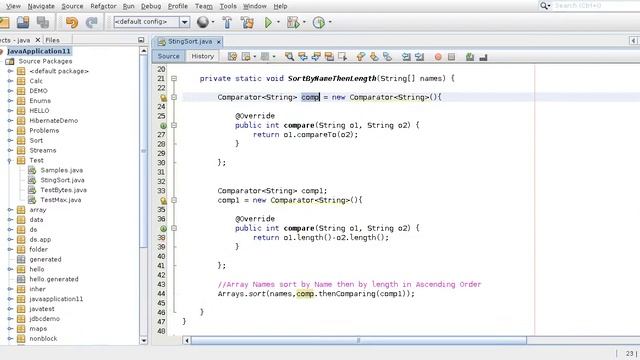Click the search magnifier icon at the top right
640x360 pixels.
544,6
